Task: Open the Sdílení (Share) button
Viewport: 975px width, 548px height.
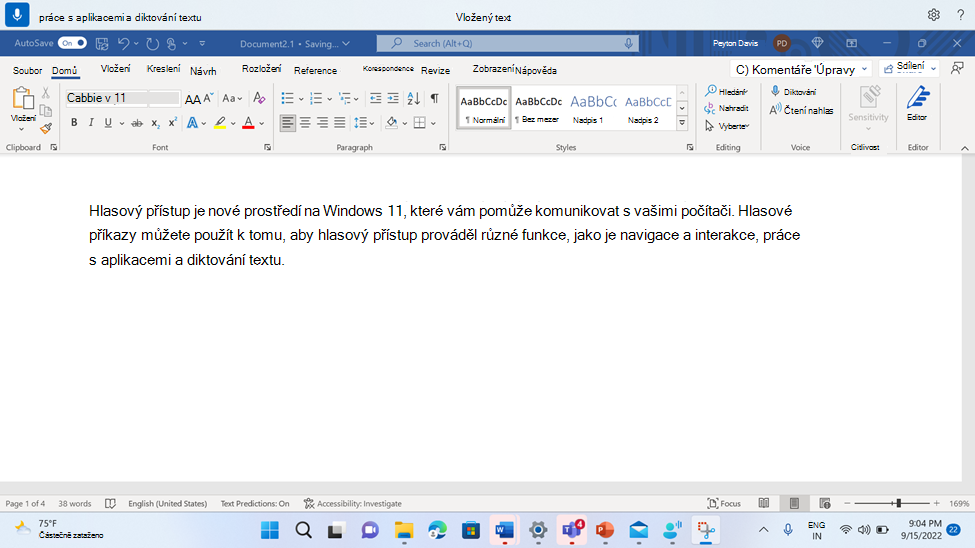Action: [910, 68]
